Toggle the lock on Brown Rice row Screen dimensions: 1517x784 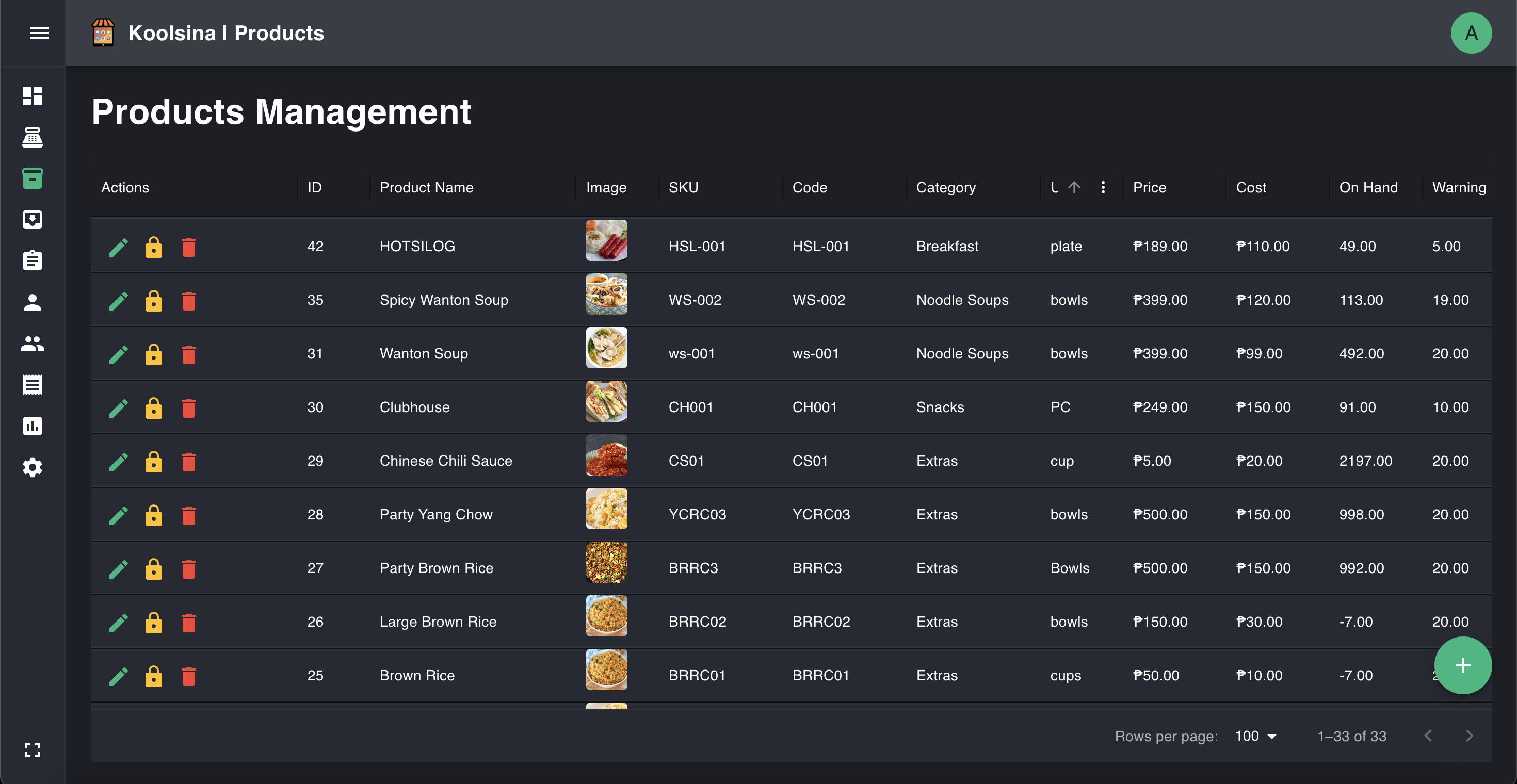tap(154, 676)
